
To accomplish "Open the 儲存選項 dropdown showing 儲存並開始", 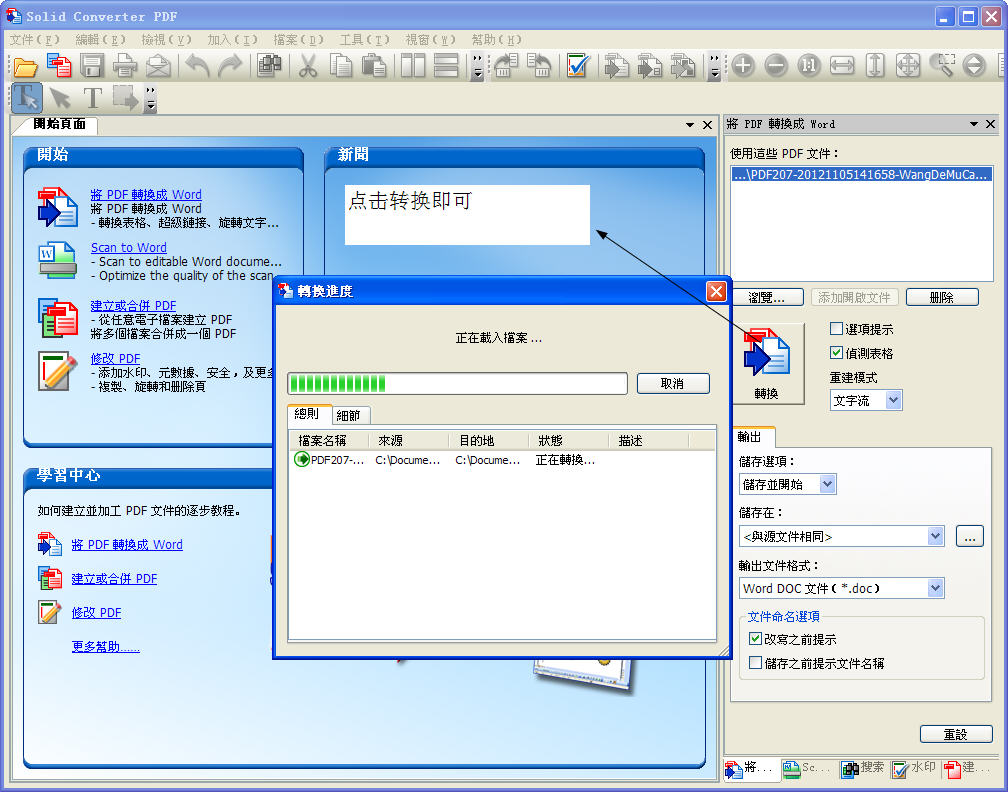I will [788, 484].
